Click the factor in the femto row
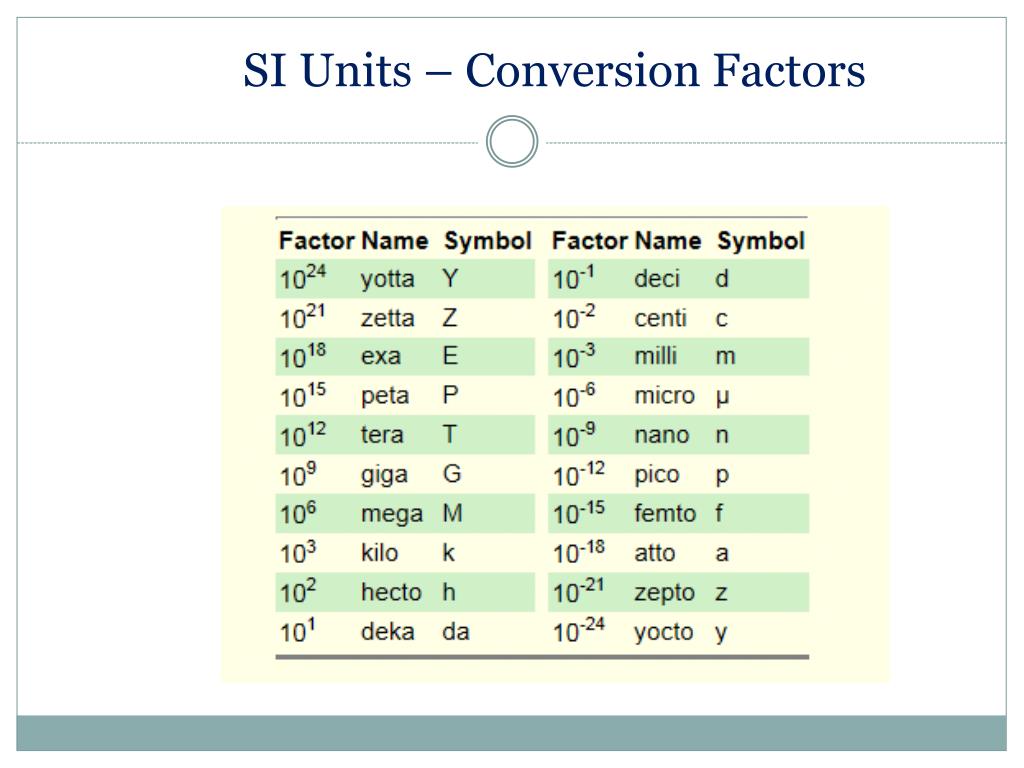This screenshot has height=768, width=1024. (579, 513)
